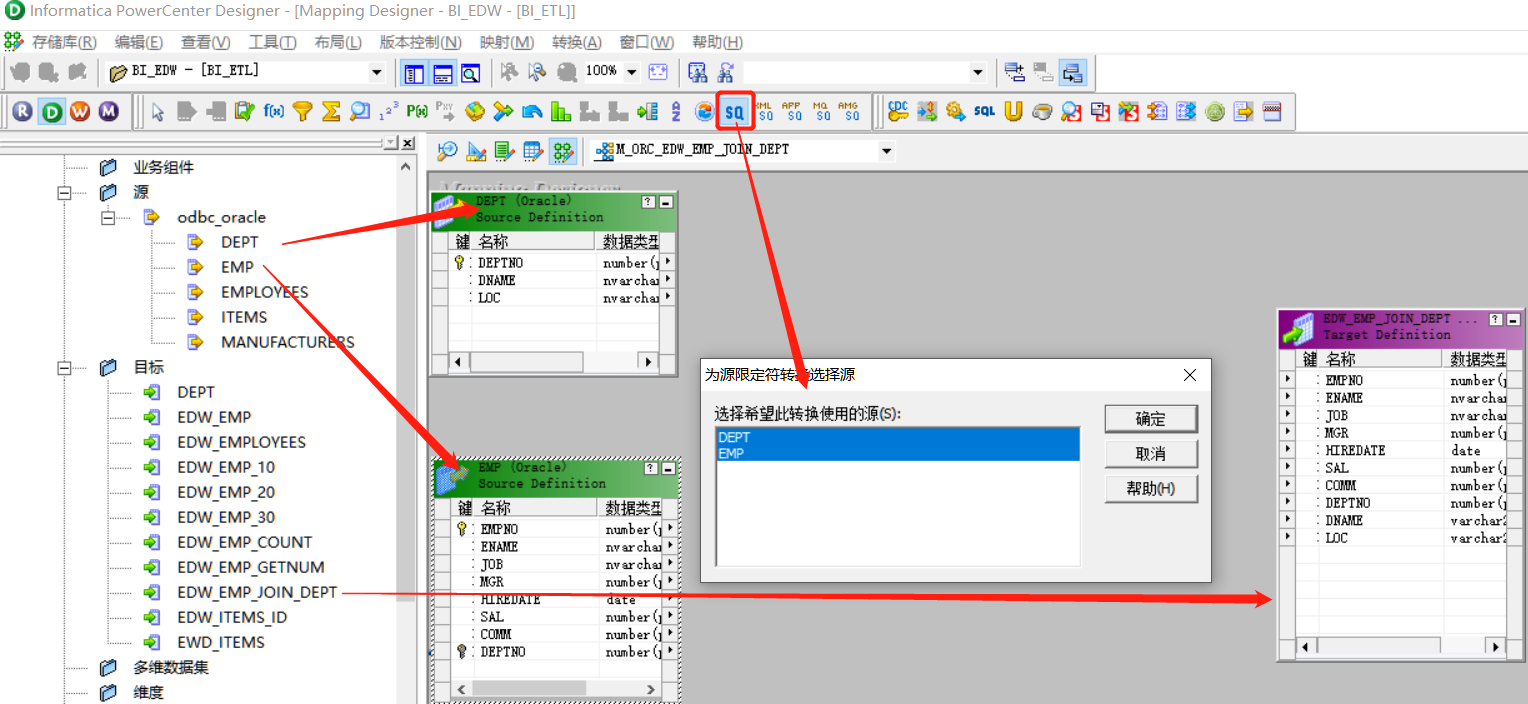1528x704 pixels.
Task: Add an Expression f(x) transformation
Action: [273, 112]
